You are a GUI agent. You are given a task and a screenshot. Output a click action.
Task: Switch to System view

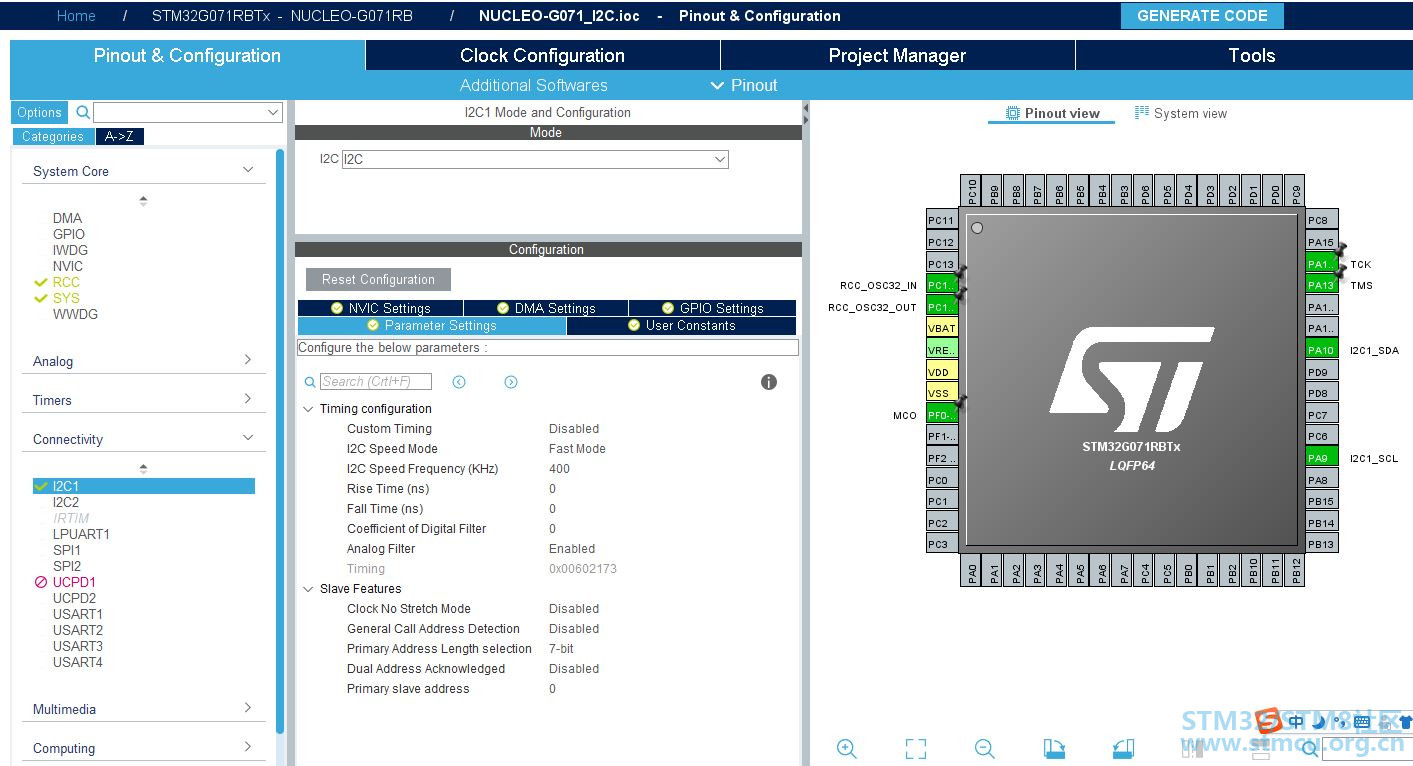[x=1180, y=113]
